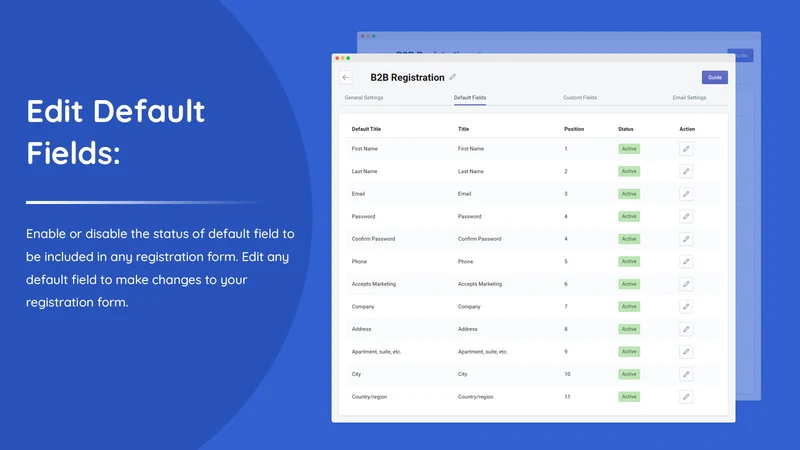Open the Custom Fields tab
Viewport: 800px width, 450px height.
click(580, 97)
